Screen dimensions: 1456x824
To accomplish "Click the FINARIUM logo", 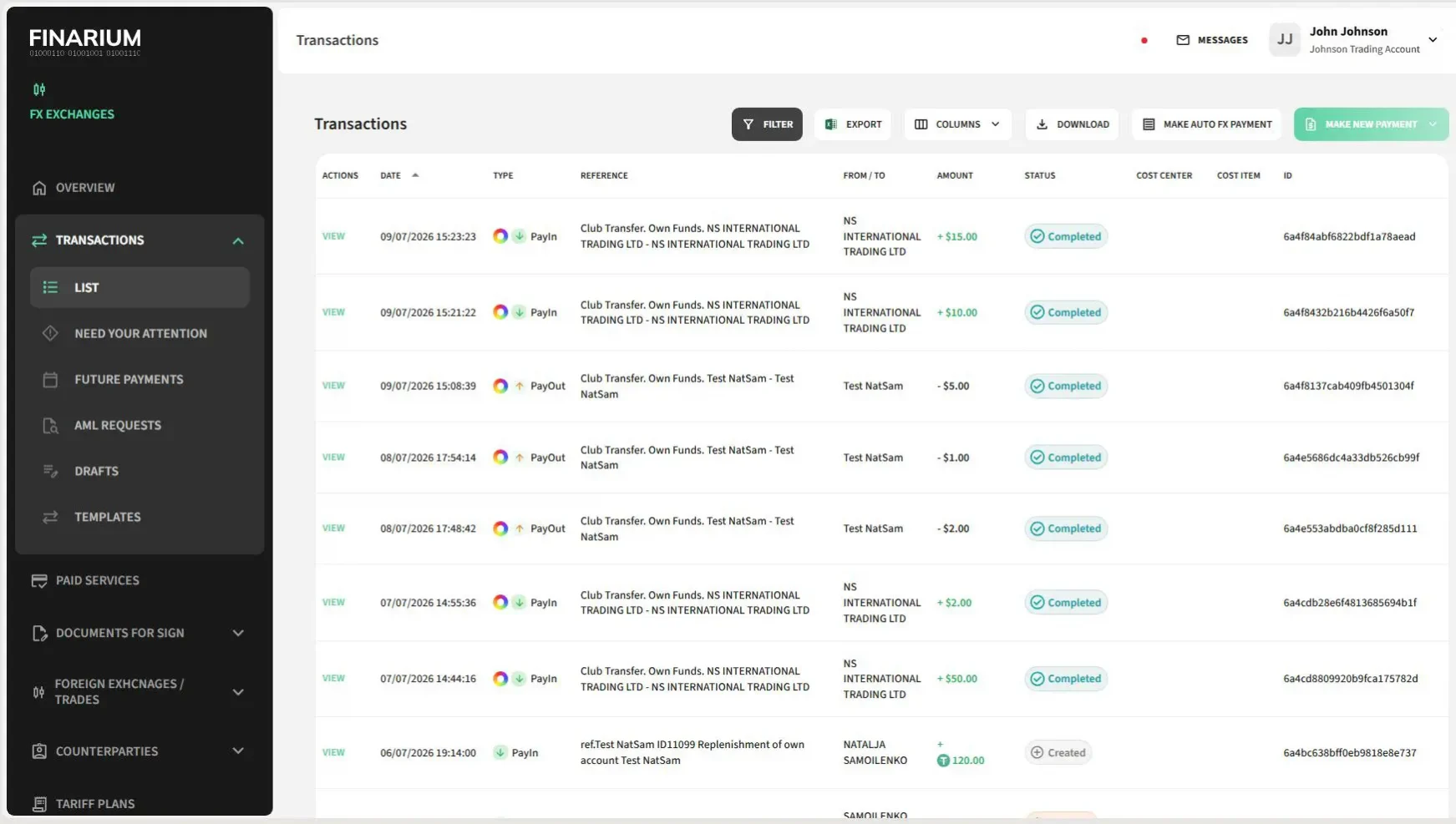I will [x=85, y=43].
